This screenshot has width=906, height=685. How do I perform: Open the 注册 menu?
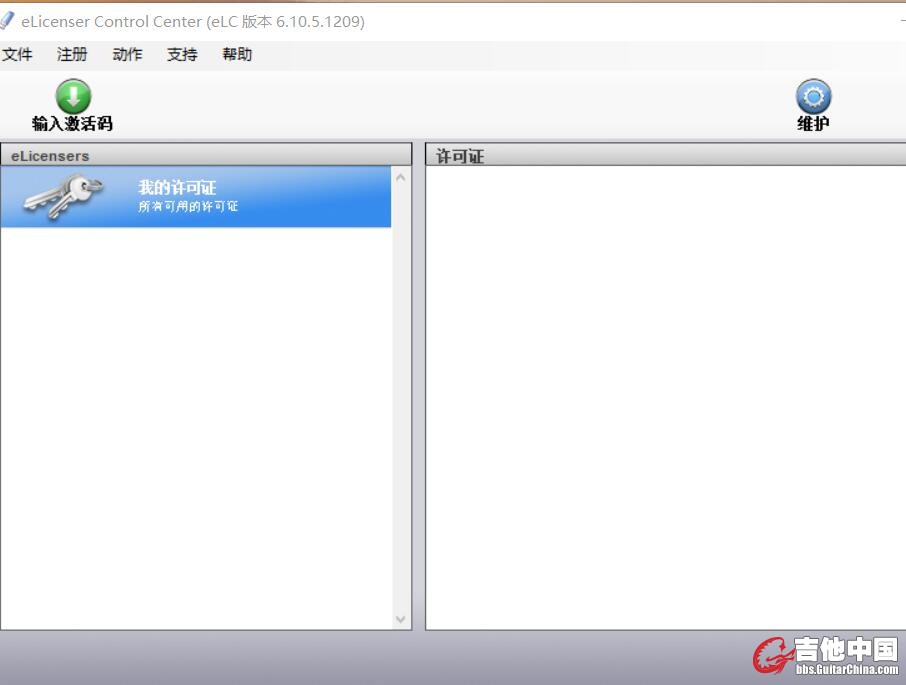72,54
